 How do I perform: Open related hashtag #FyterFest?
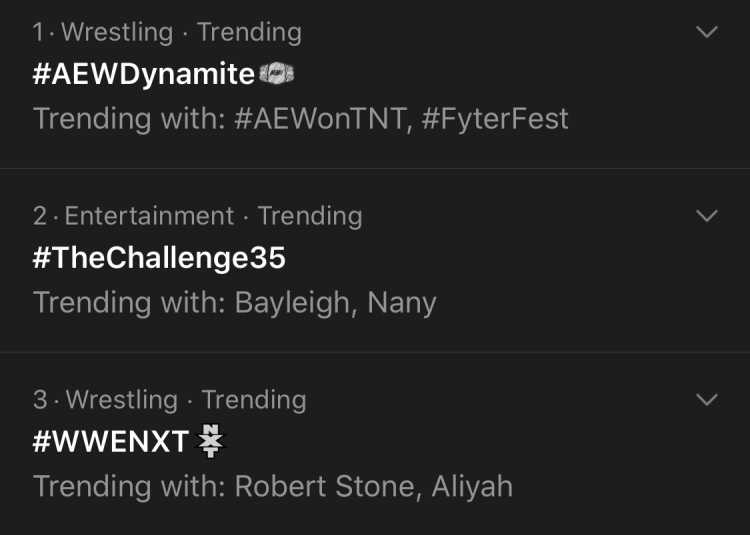(x=495, y=119)
